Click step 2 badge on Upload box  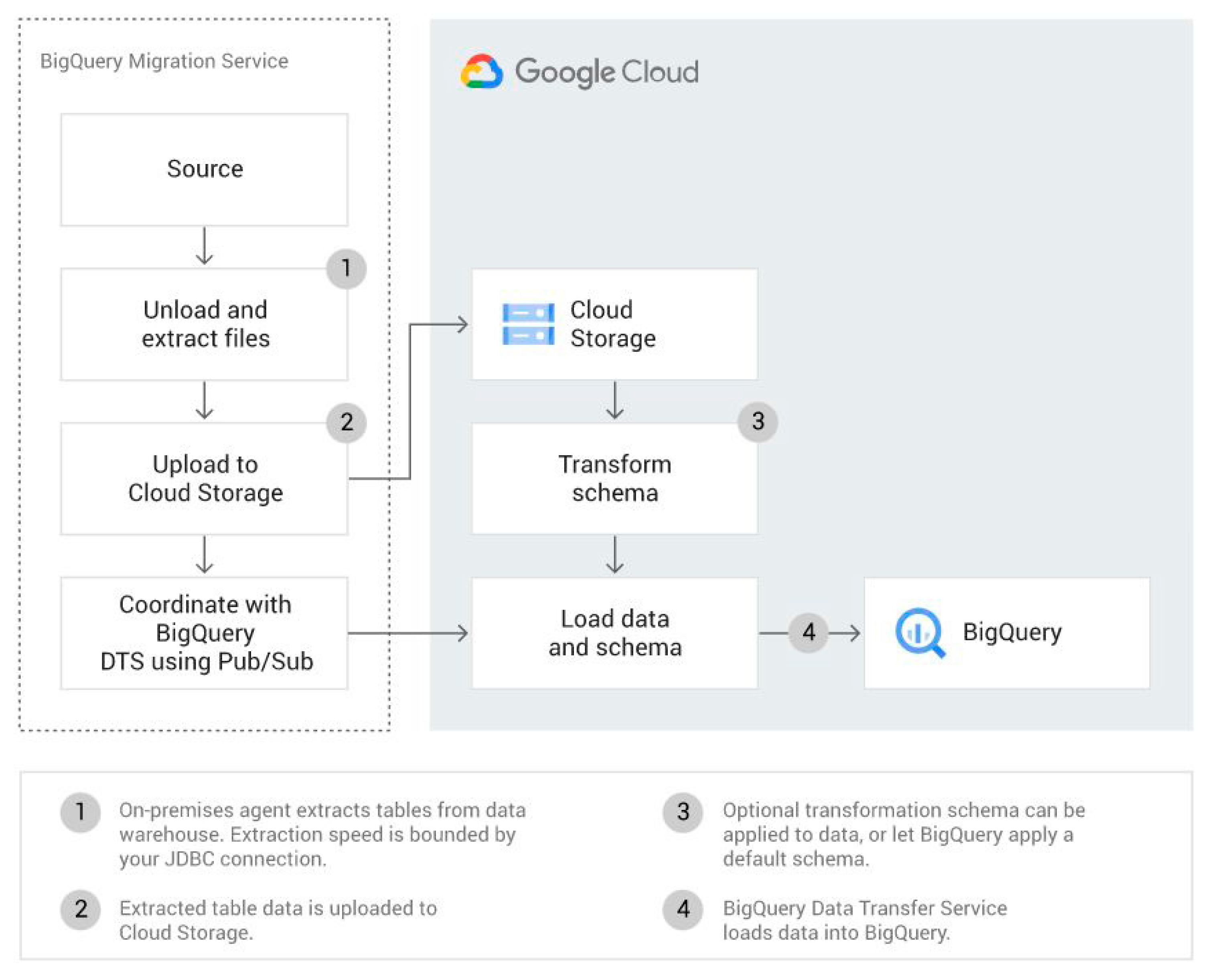point(346,423)
